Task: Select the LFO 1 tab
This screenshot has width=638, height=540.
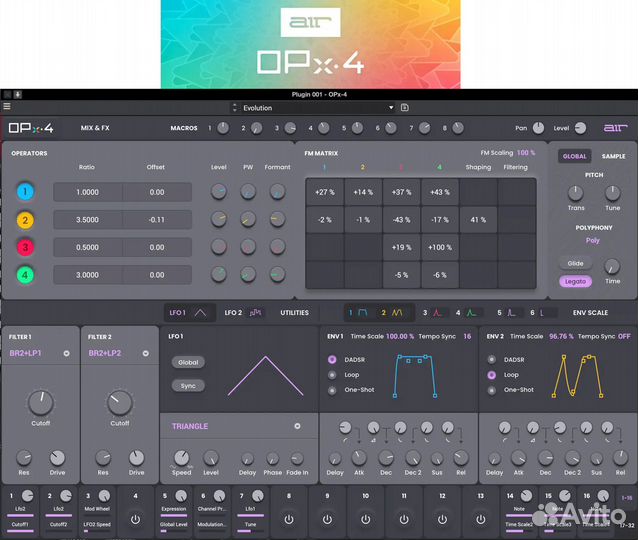Action: (x=189, y=313)
